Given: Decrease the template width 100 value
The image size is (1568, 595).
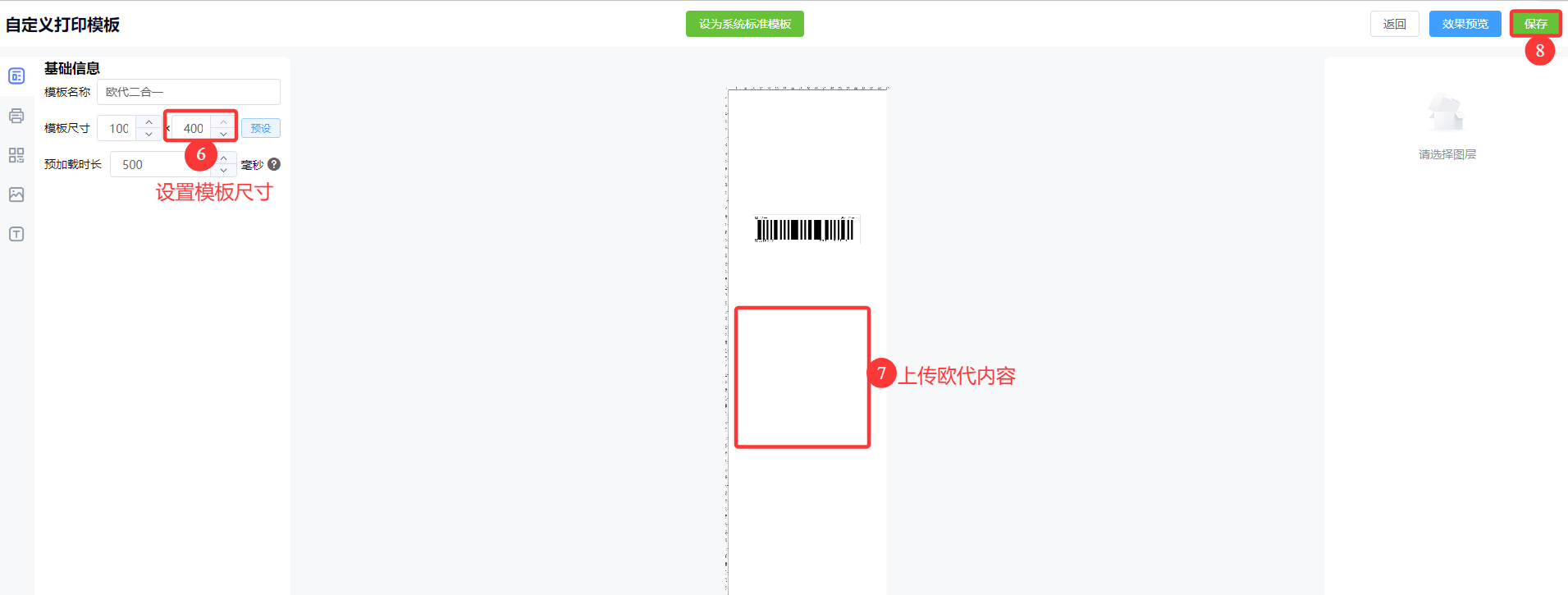Looking at the screenshot, I should pos(149,135).
